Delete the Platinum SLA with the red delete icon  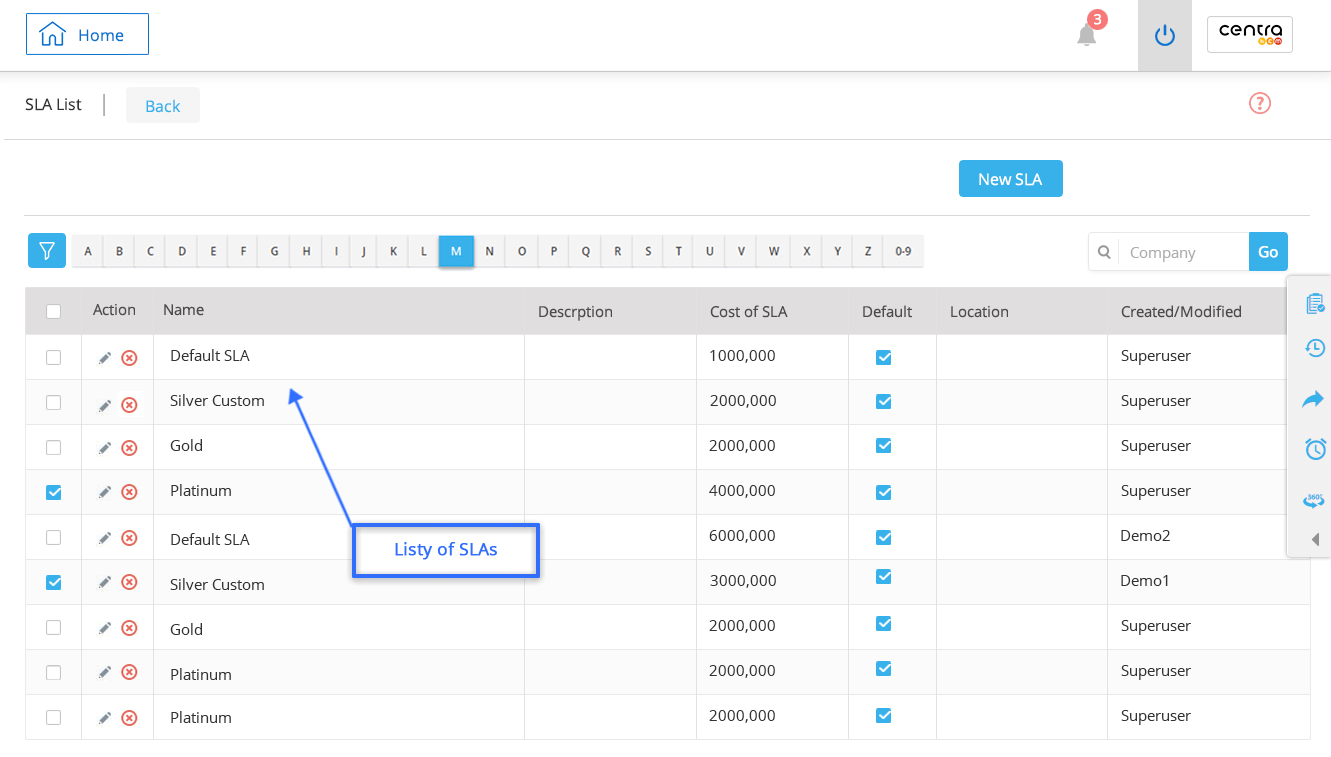pos(128,491)
